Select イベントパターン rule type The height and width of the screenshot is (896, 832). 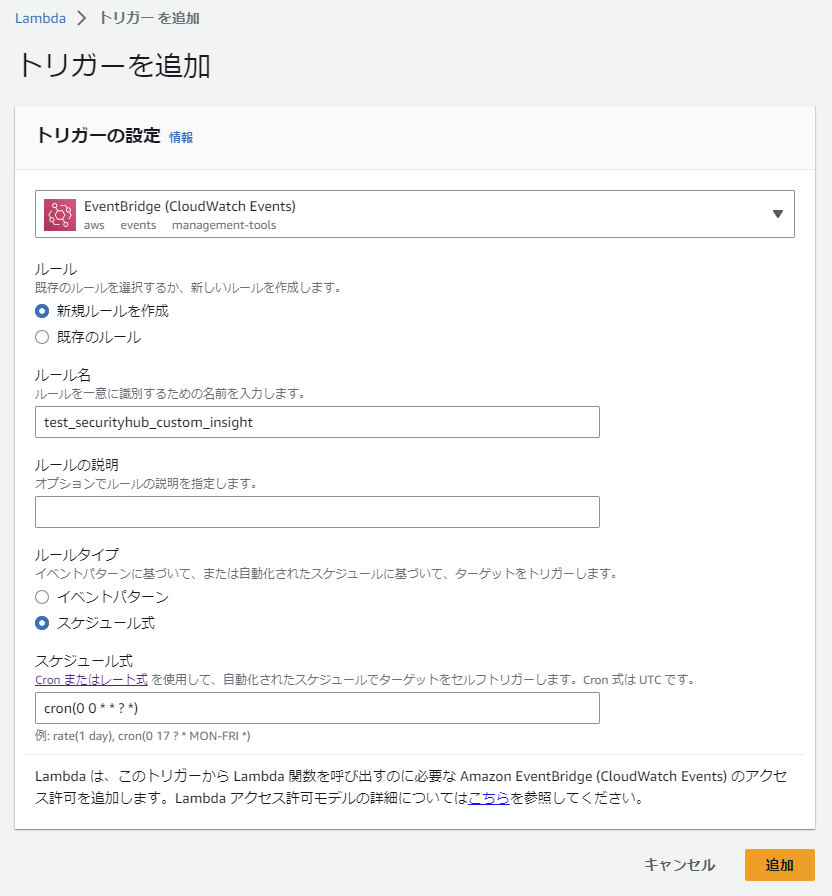[42, 597]
